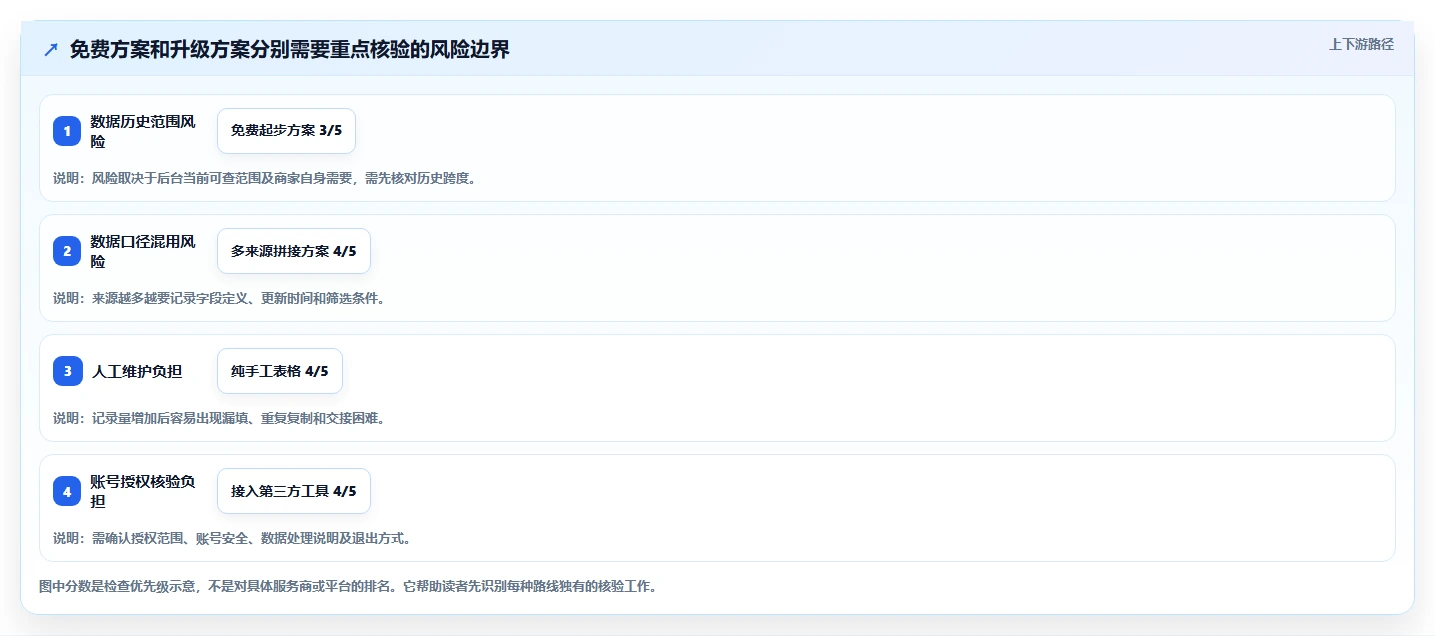Click number badge 4 for 账号授权核验负担
Image resolution: width=1435 pixels, height=636 pixels.
click(67, 491)
